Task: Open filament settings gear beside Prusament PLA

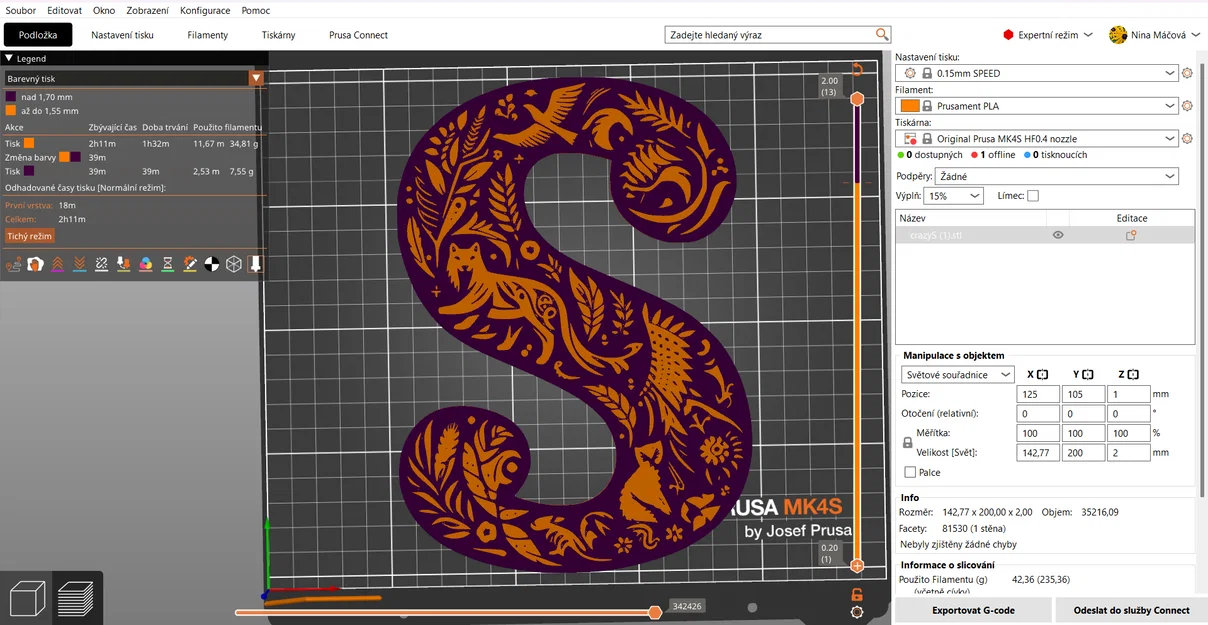Action: (1187, 106)
